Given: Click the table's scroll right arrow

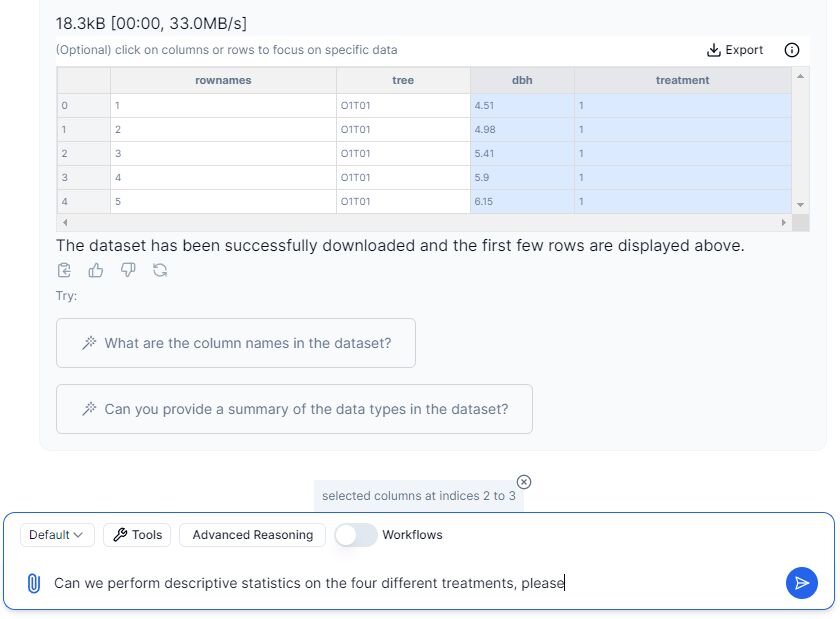Looking at the screenshot, I should [x=784, y=222].
